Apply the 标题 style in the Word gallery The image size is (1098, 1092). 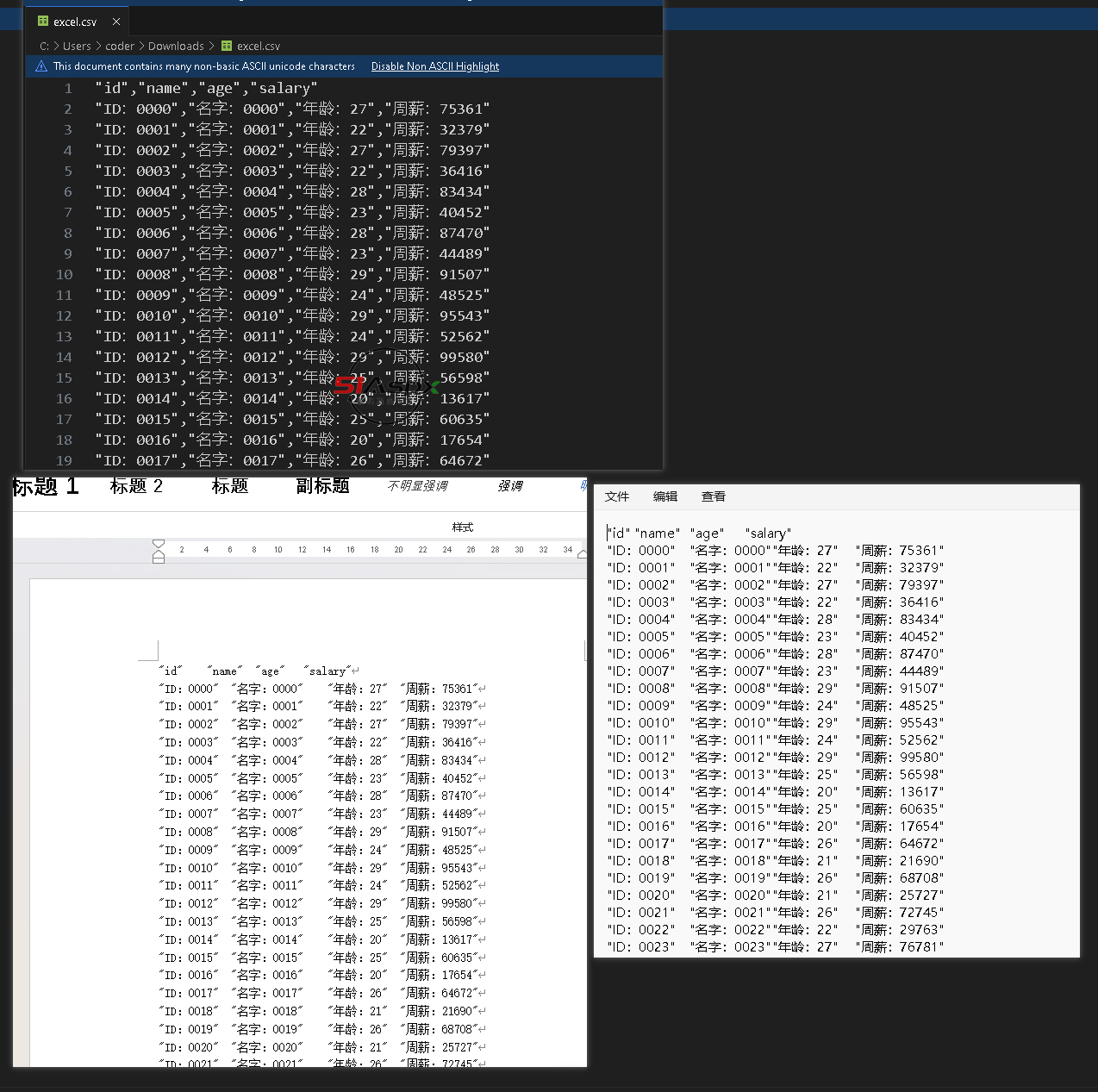click(x=230, y=486)
